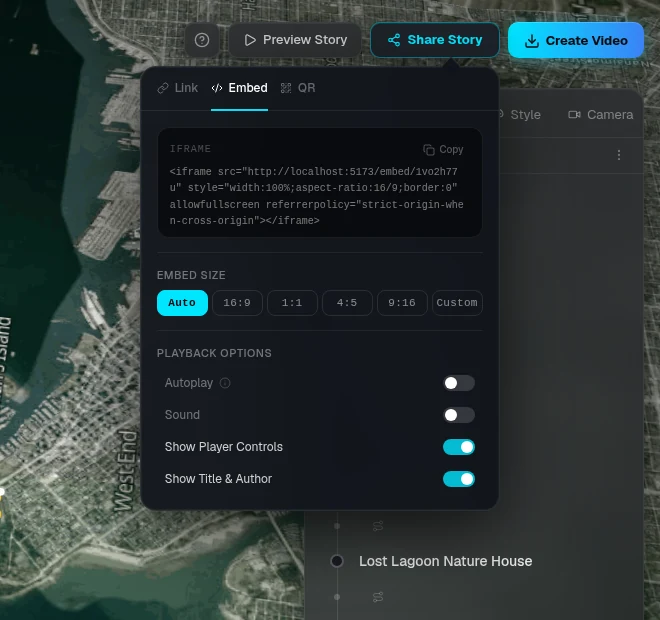Disable the Show Player Controls toggle
Image resolution: width=660 pixels, height=620 pixels.
tap(459, 447)
